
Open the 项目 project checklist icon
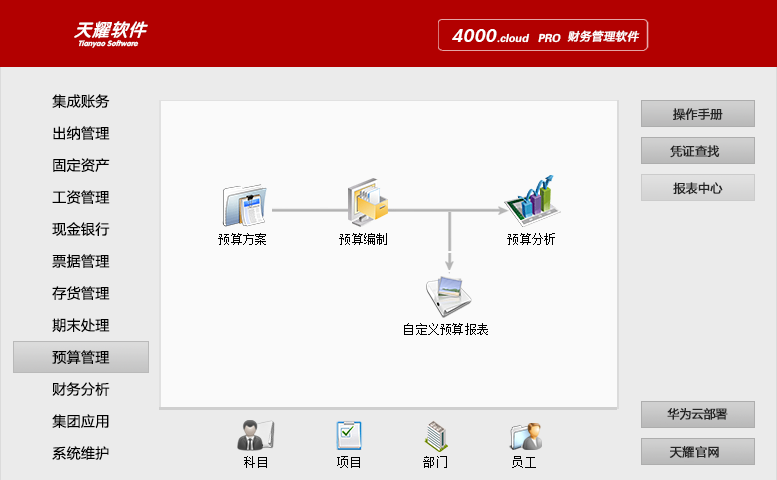pos(348,437)
